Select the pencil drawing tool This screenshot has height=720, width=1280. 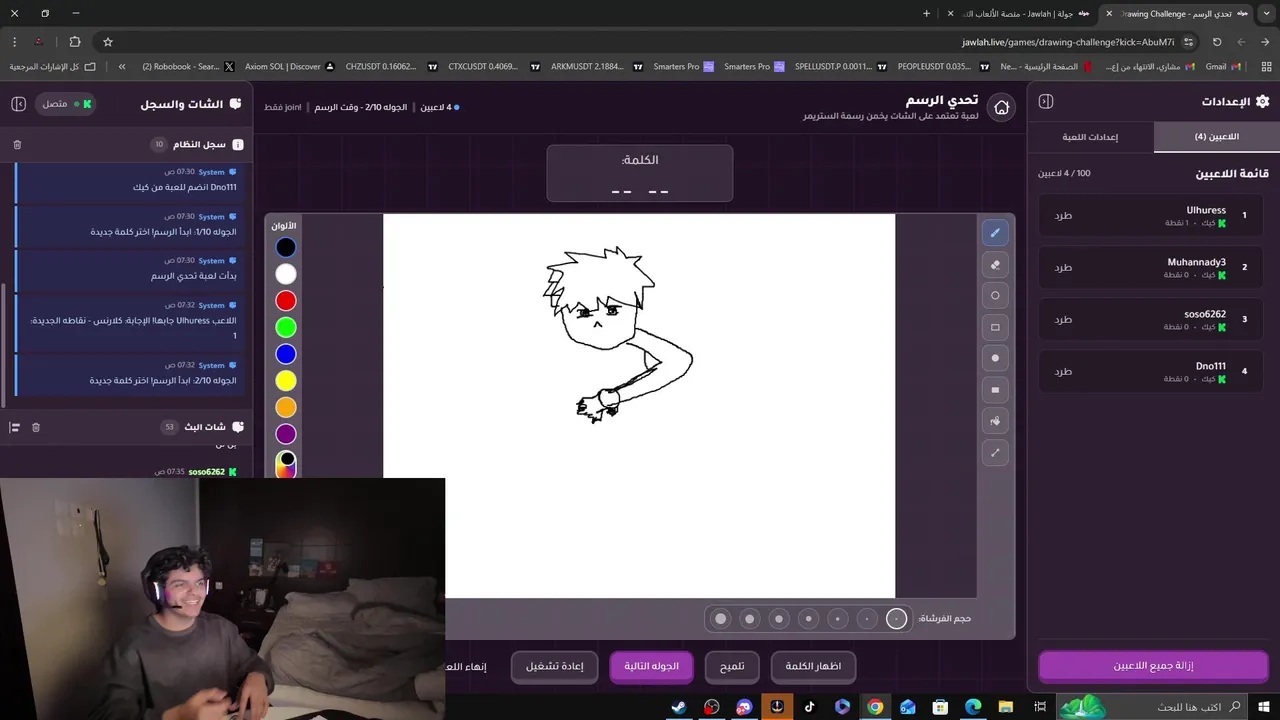[x=995, y=233]
